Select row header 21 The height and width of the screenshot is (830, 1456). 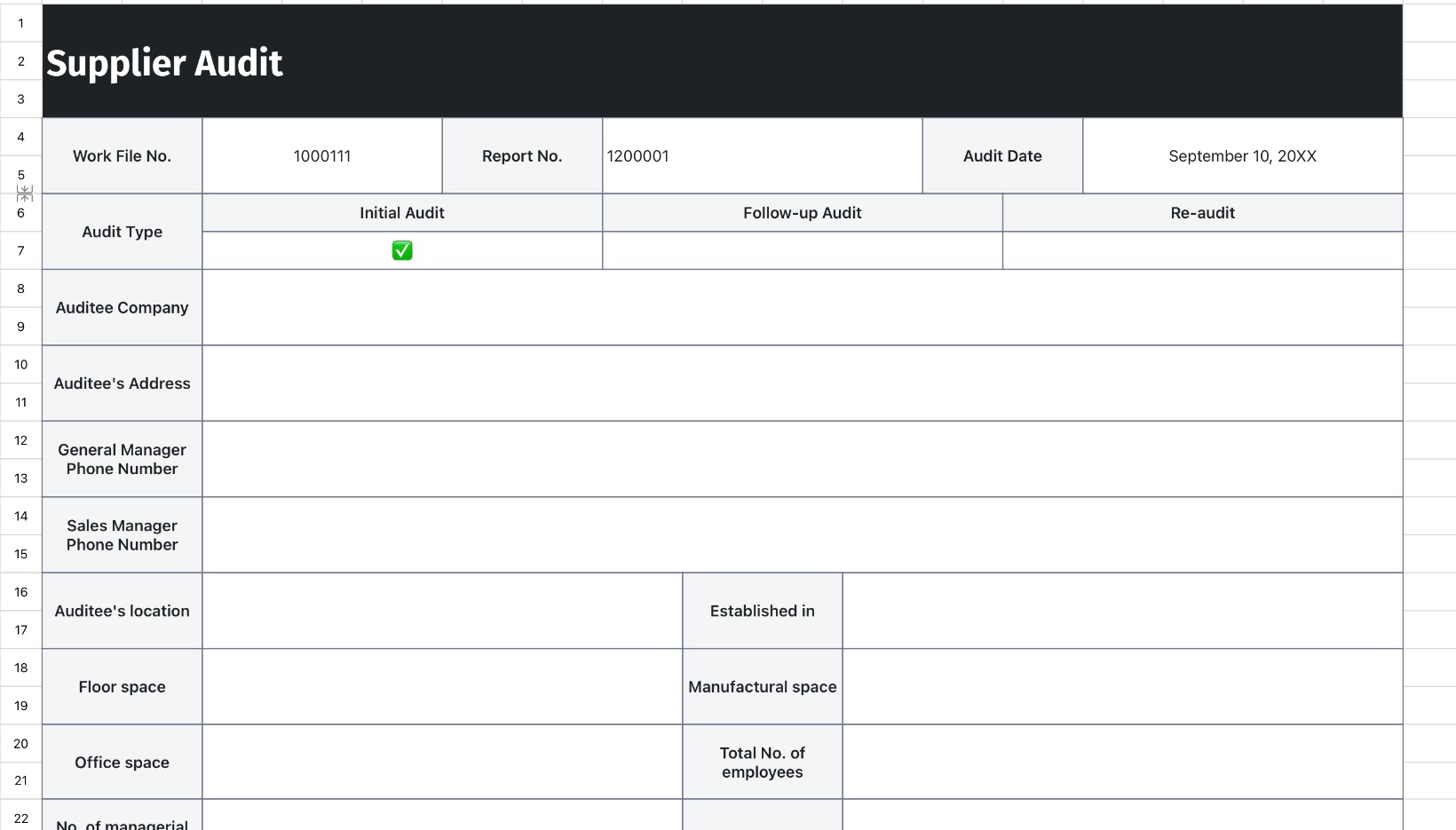click(21, 780)
